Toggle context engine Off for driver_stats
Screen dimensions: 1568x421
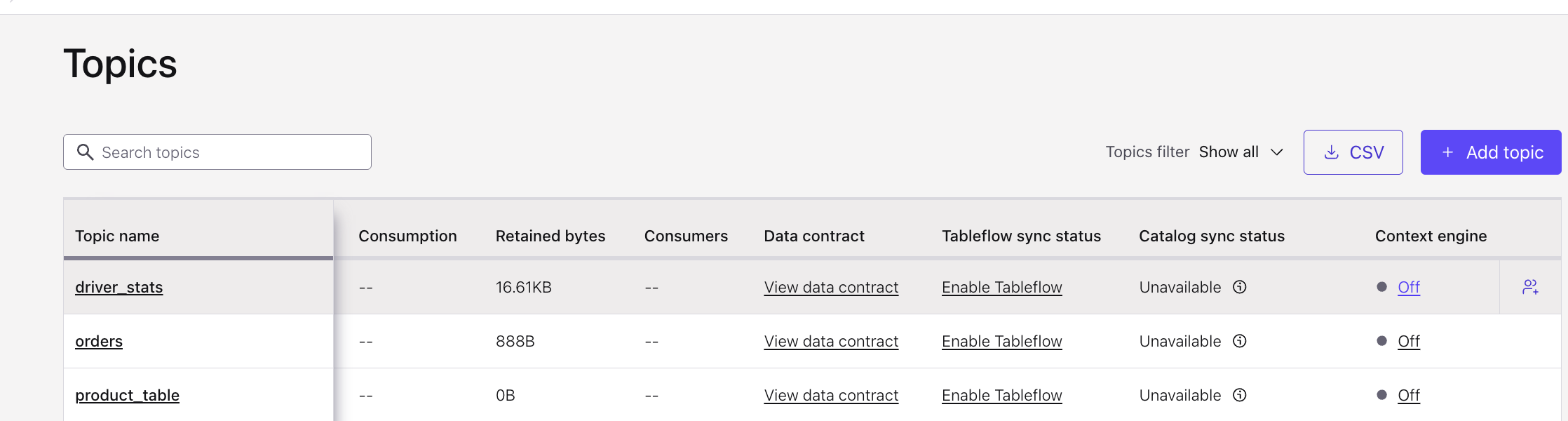coord(1409,287)
